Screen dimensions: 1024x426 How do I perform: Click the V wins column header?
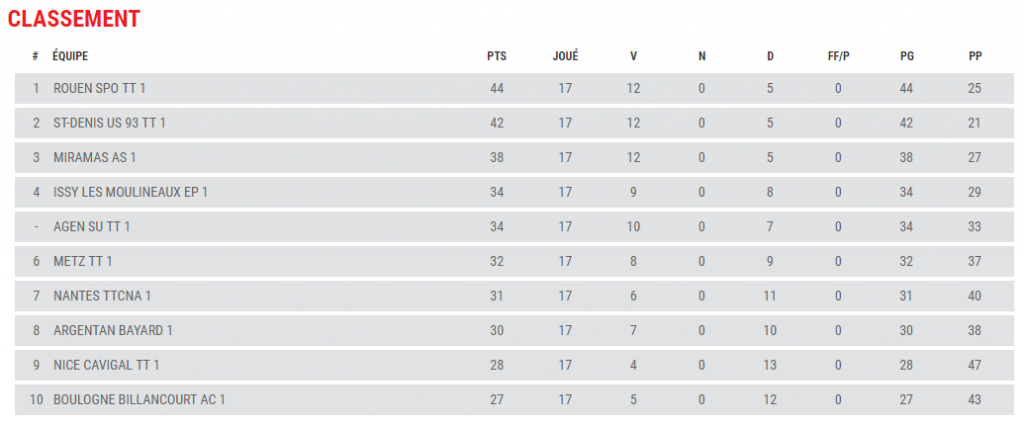(633, 56)
